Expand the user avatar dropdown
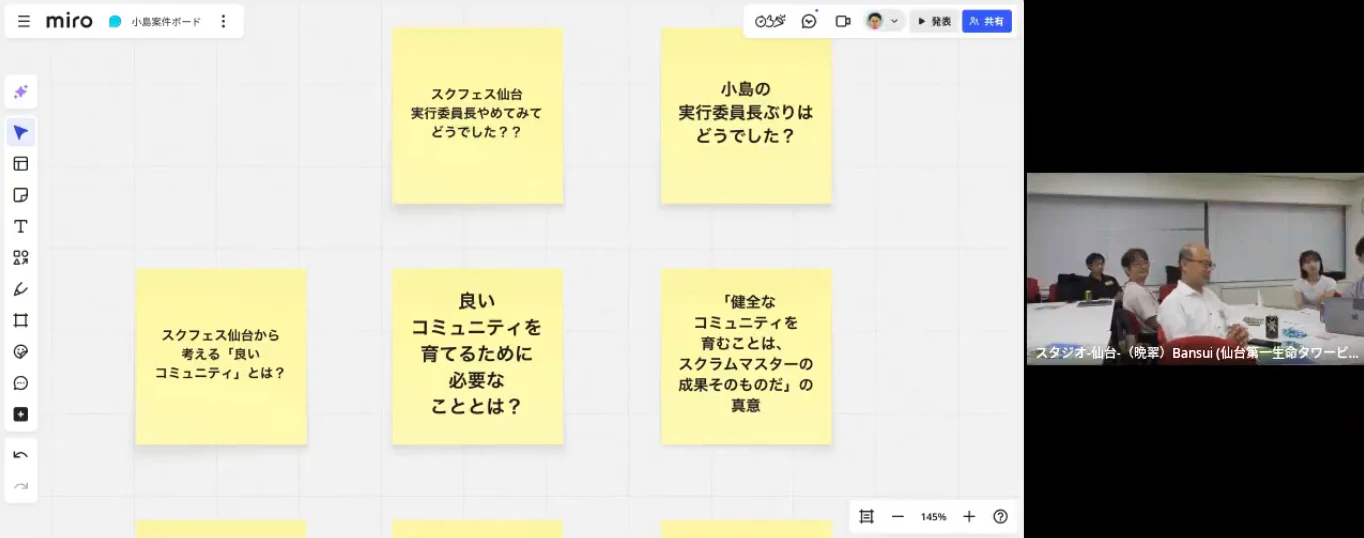Screen dimensions: 1364x538 [883, 21]
